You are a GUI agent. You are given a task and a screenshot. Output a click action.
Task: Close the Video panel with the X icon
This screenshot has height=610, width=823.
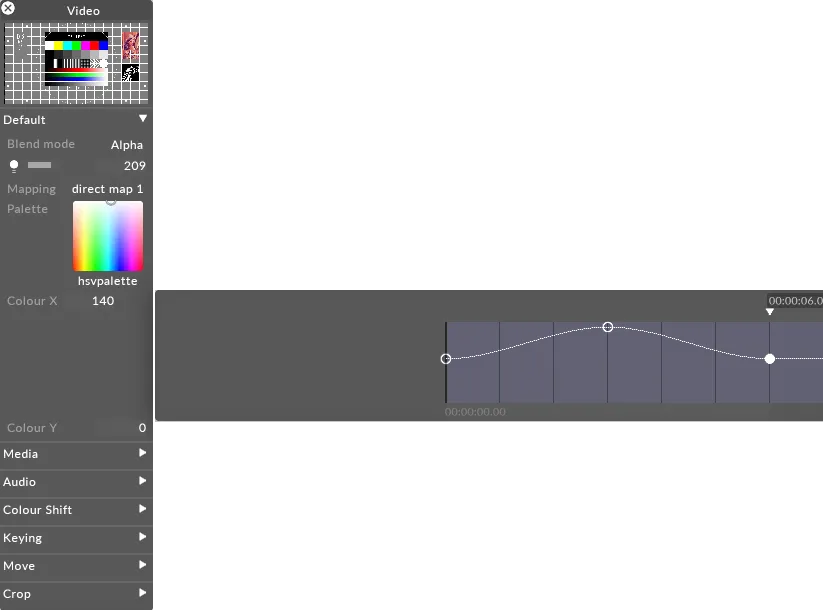pyautogui.click(x=8, y=8)
